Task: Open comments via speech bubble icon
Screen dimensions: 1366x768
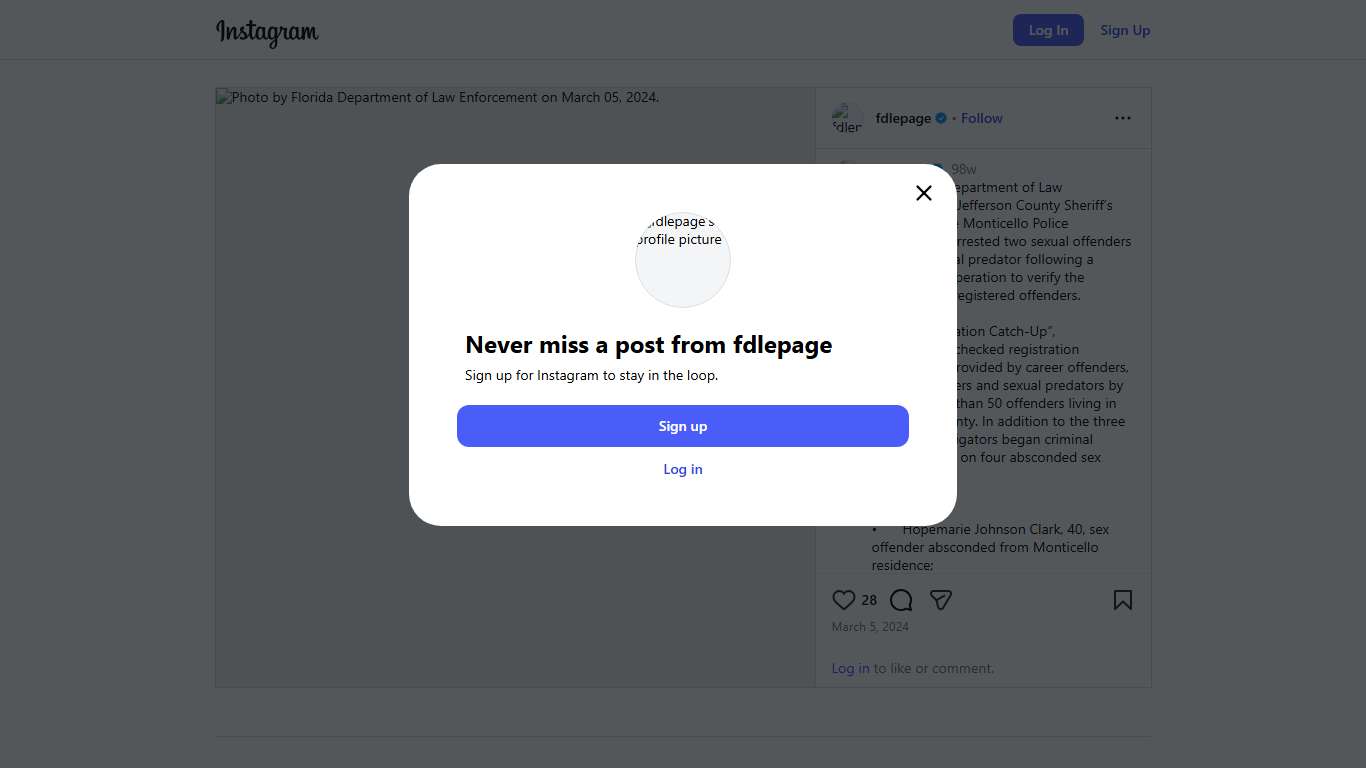Action: (901, 600)
